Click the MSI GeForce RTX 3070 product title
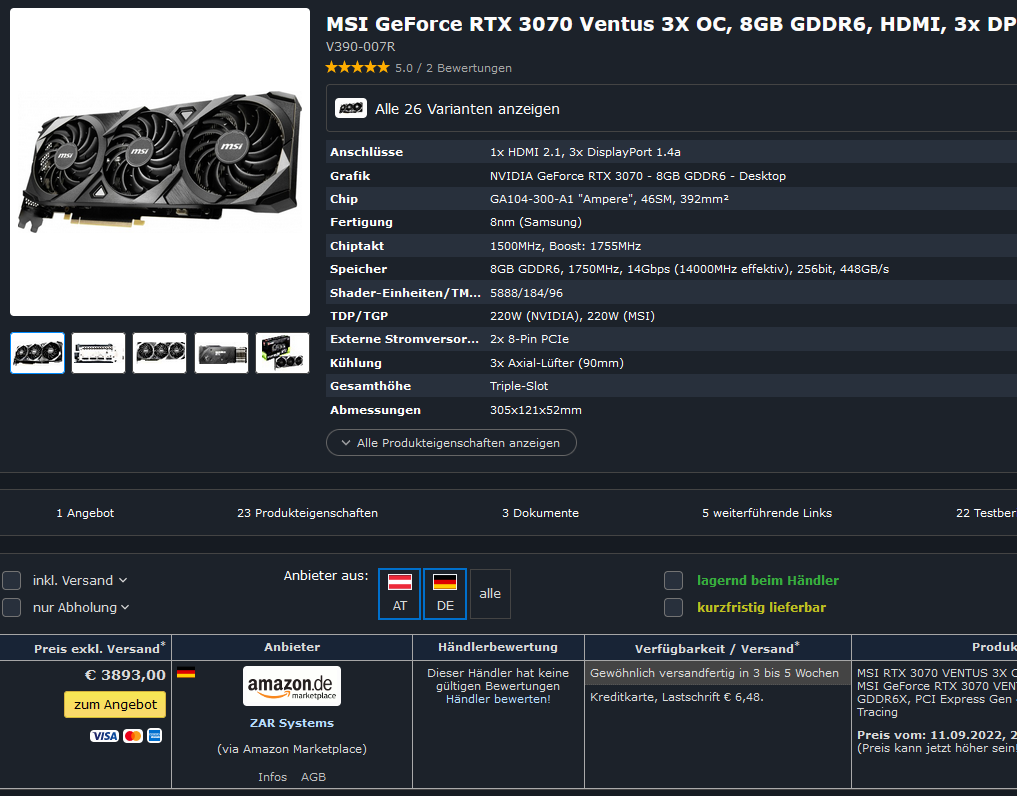Viewport: 1017px width, 796px height. [x=671, y=24]
